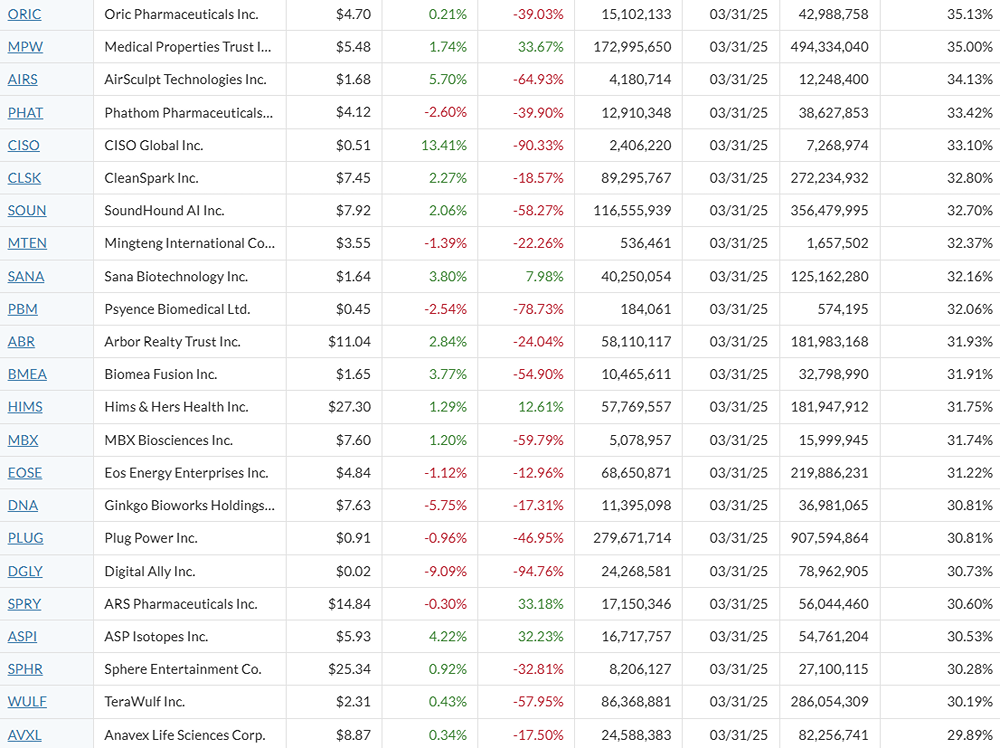Open the SOUN stock page link
This screenshot has height=748, width=1000.
pyautogui.click(x=27, y=211)
